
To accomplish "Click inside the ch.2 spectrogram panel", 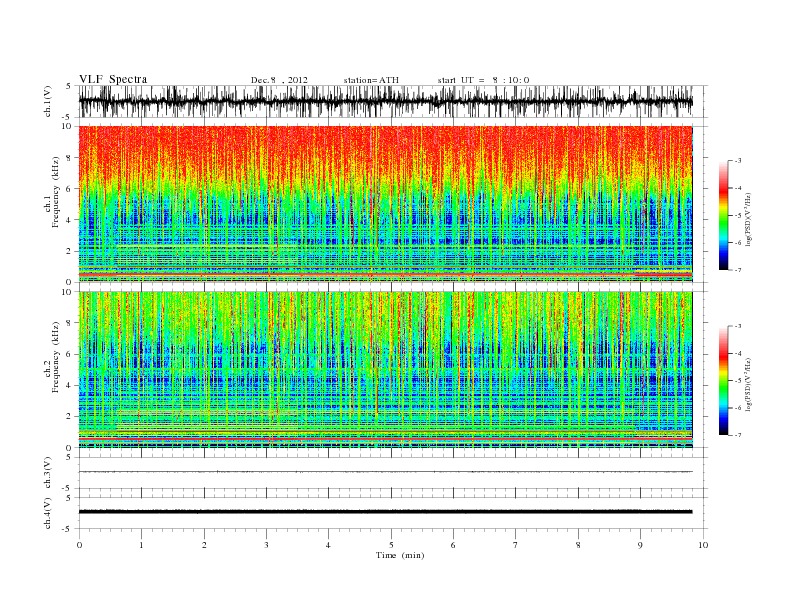I will pos(385,370).
